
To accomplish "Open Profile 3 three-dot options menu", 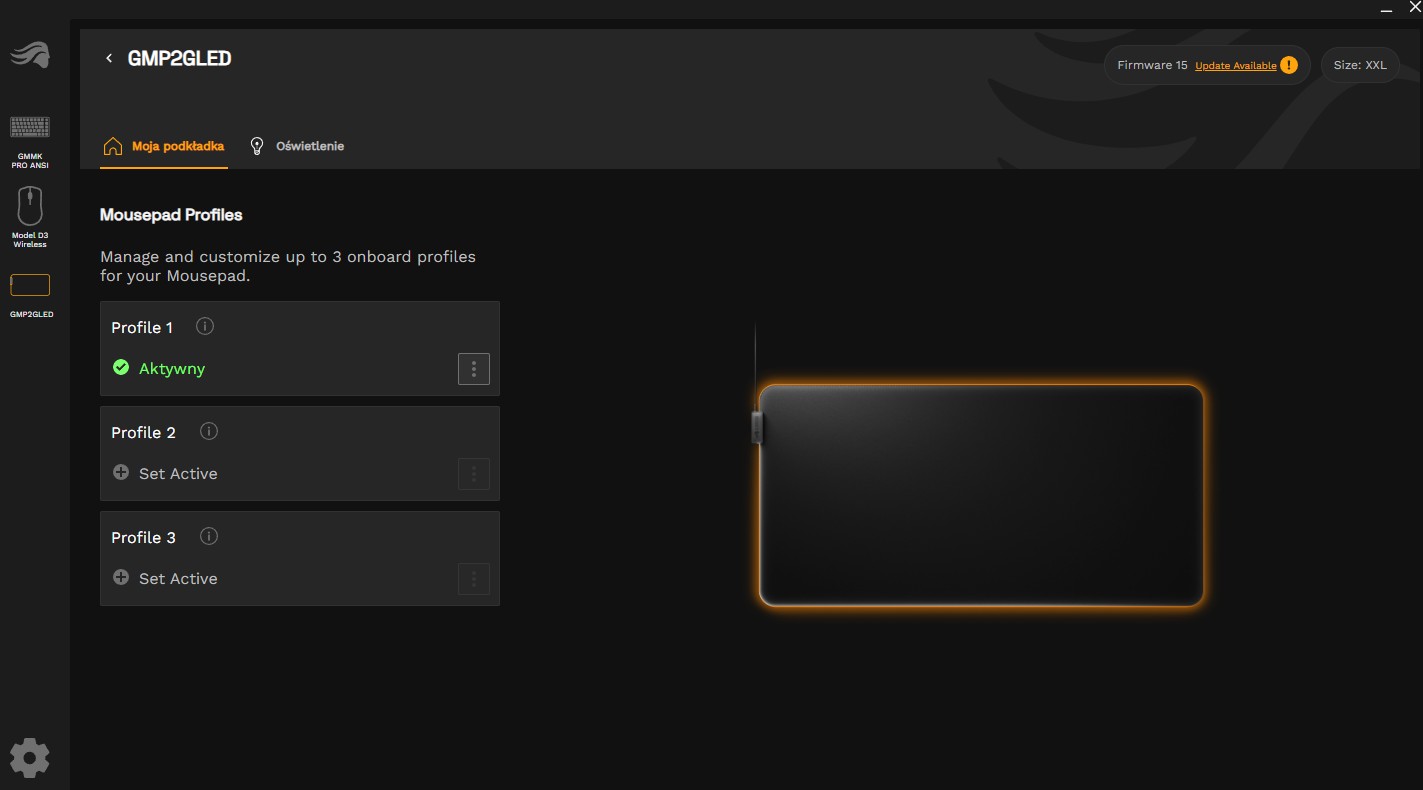I will 474,579.
